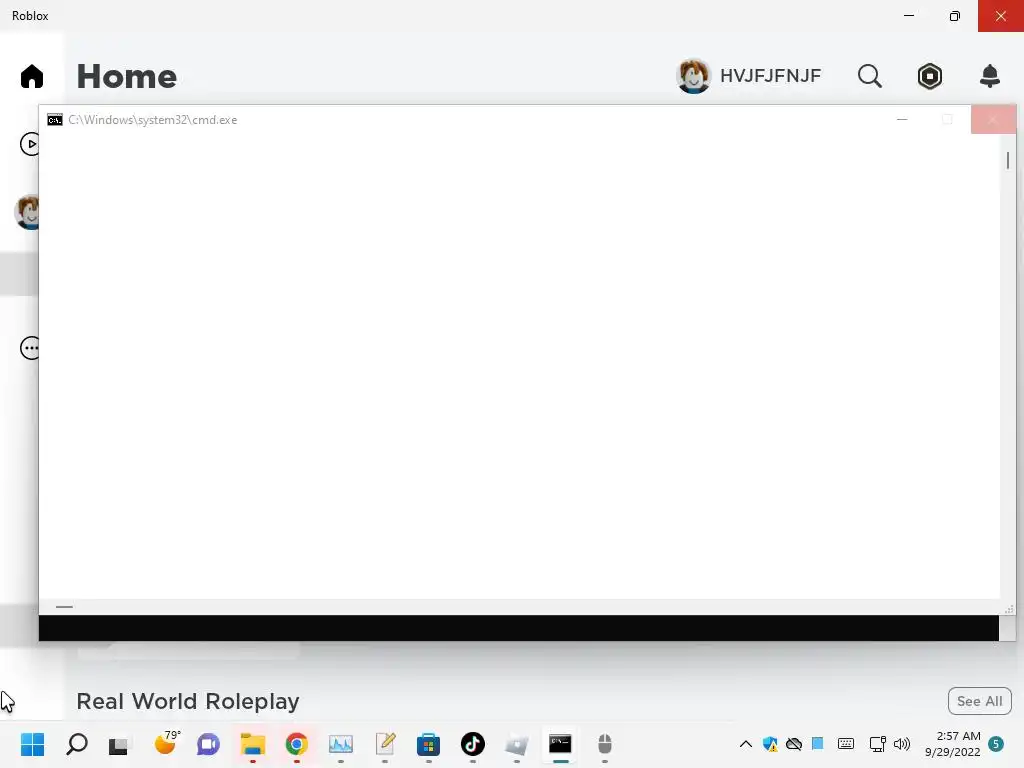This screenshot has width=1024, height=768.
Task: Open the touch keyboard tray icon
Action: click(846, 744)
